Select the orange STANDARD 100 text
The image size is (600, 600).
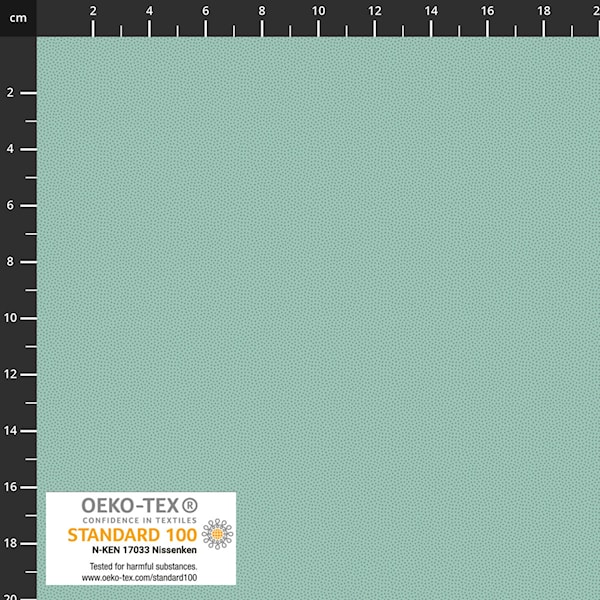(132, 535)
